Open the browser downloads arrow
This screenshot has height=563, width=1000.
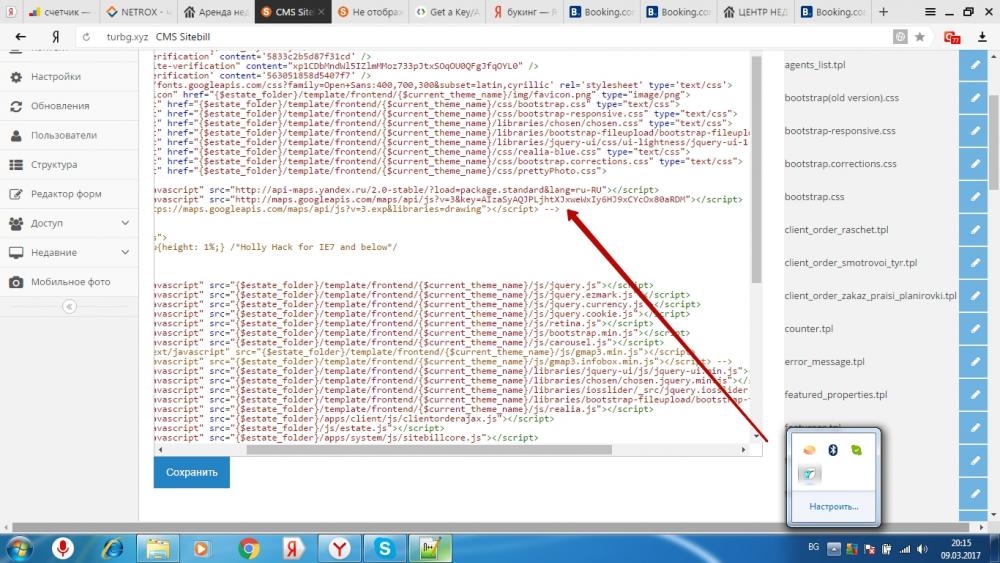(982, 37)
